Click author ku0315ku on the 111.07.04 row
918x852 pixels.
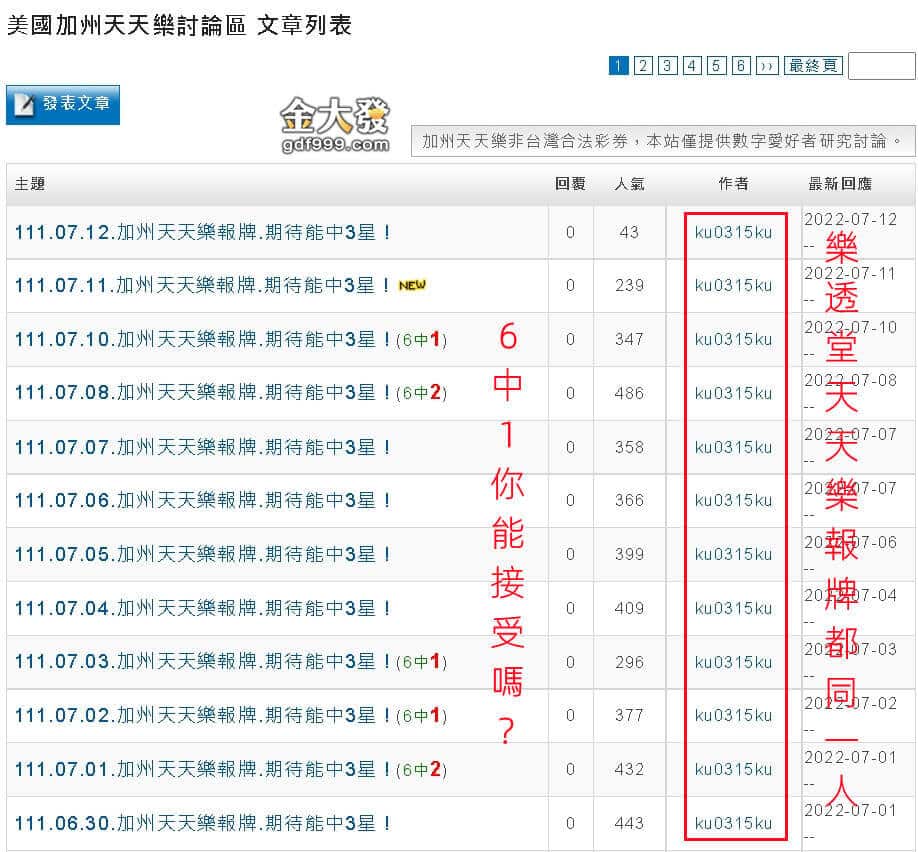point(733,608)
